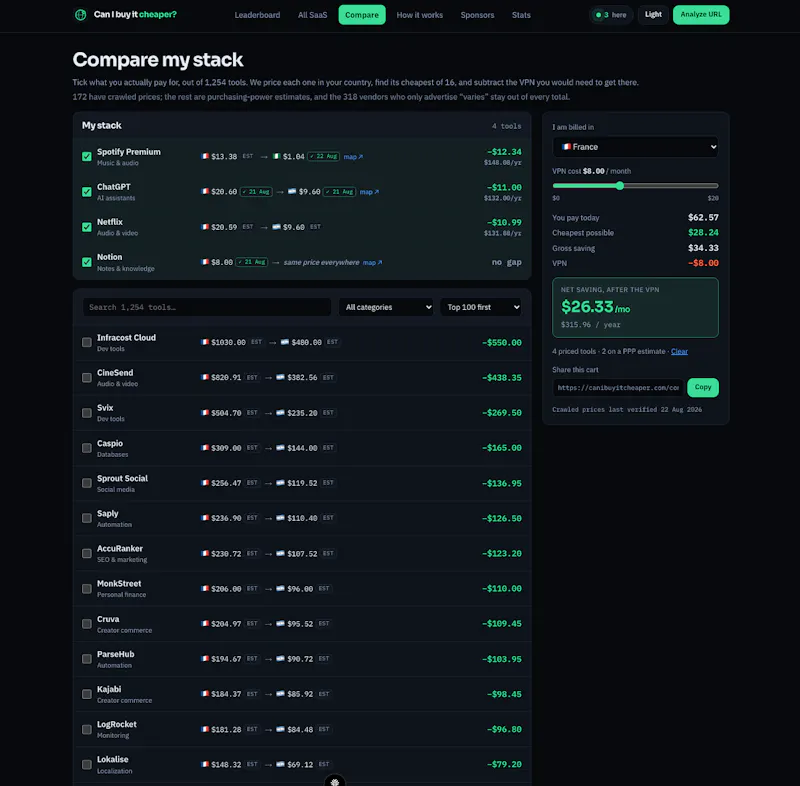Select the Cruva checkbox
This screenshot has width=800, height=786.
click(x=87, y=624)
